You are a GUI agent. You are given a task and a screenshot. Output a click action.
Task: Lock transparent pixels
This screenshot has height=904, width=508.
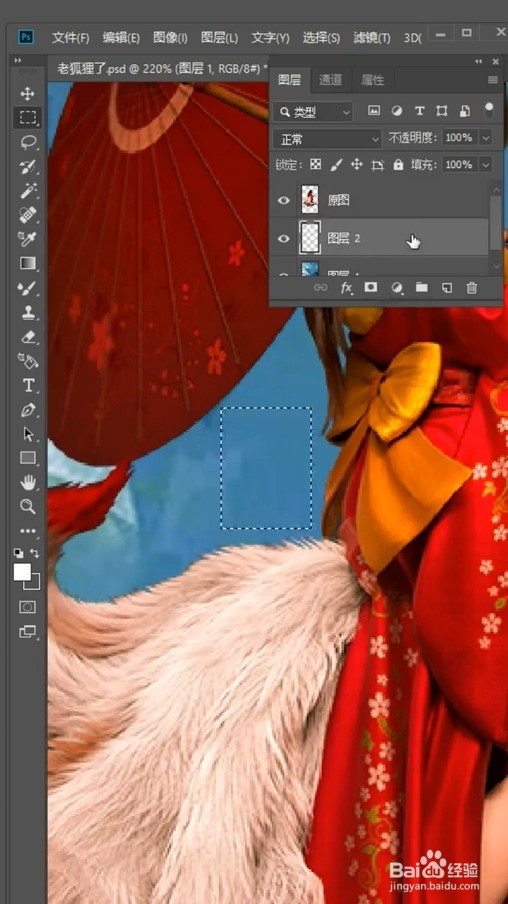(x=315, y=165)
